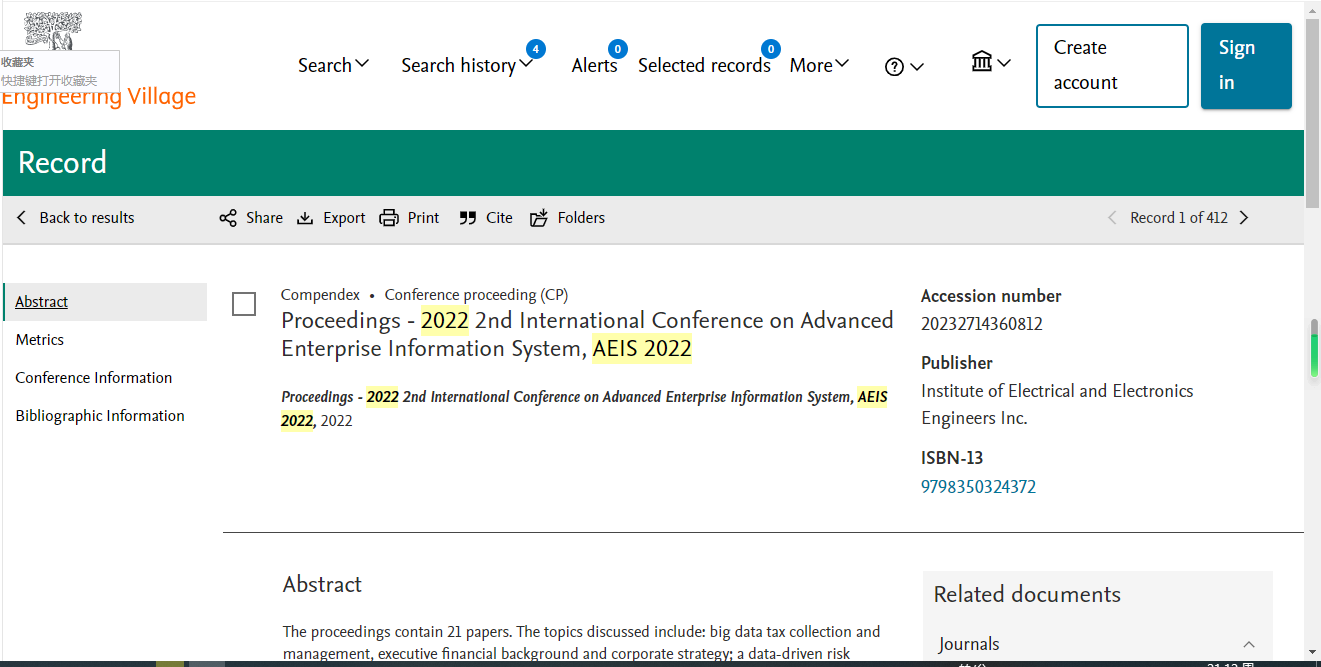Click the italic source title line

coord(584,409)
